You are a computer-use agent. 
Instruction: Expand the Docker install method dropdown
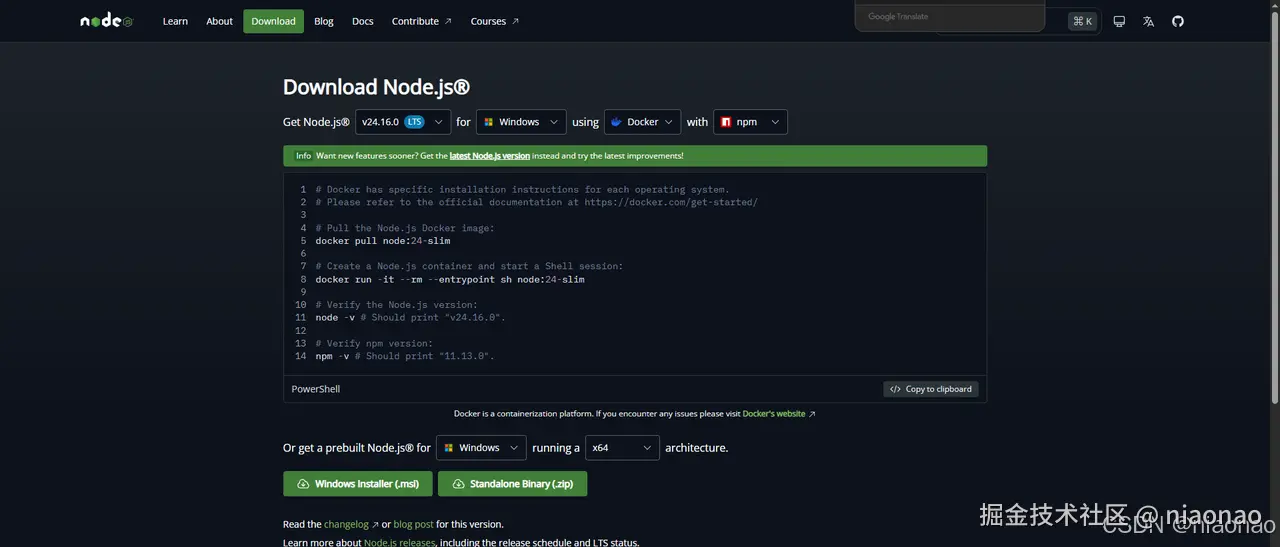coord(643,122)
